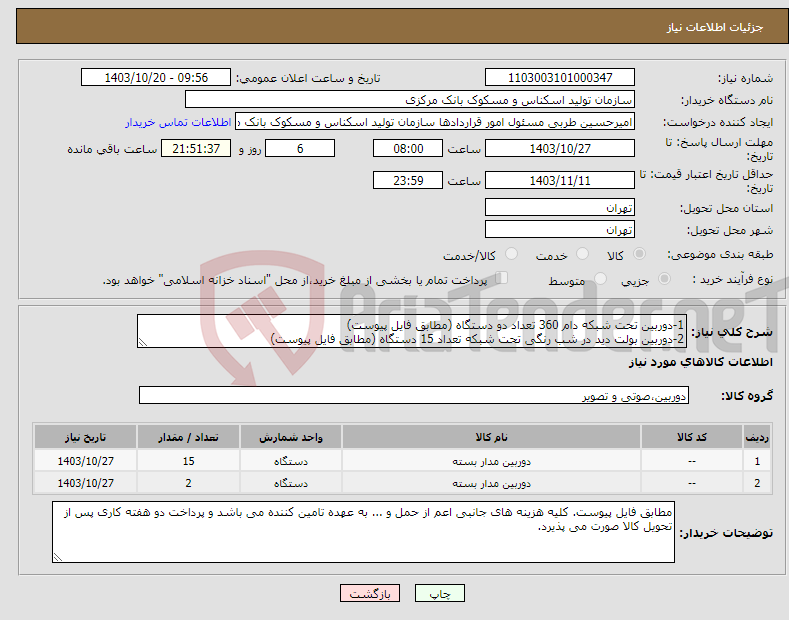Select the متوسط purchase type radio
This screenshot has height=620, width=789.
tap(600, 279)
